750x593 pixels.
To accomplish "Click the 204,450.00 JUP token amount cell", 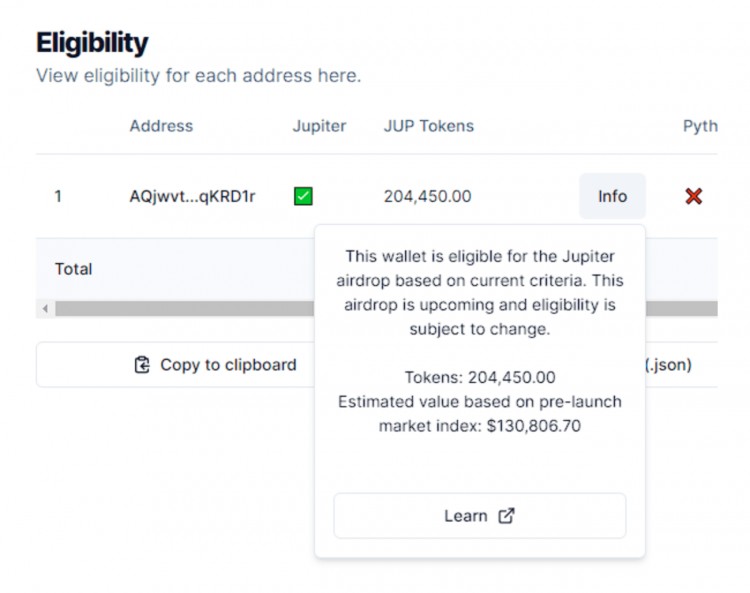I will [x=427, y=196].
